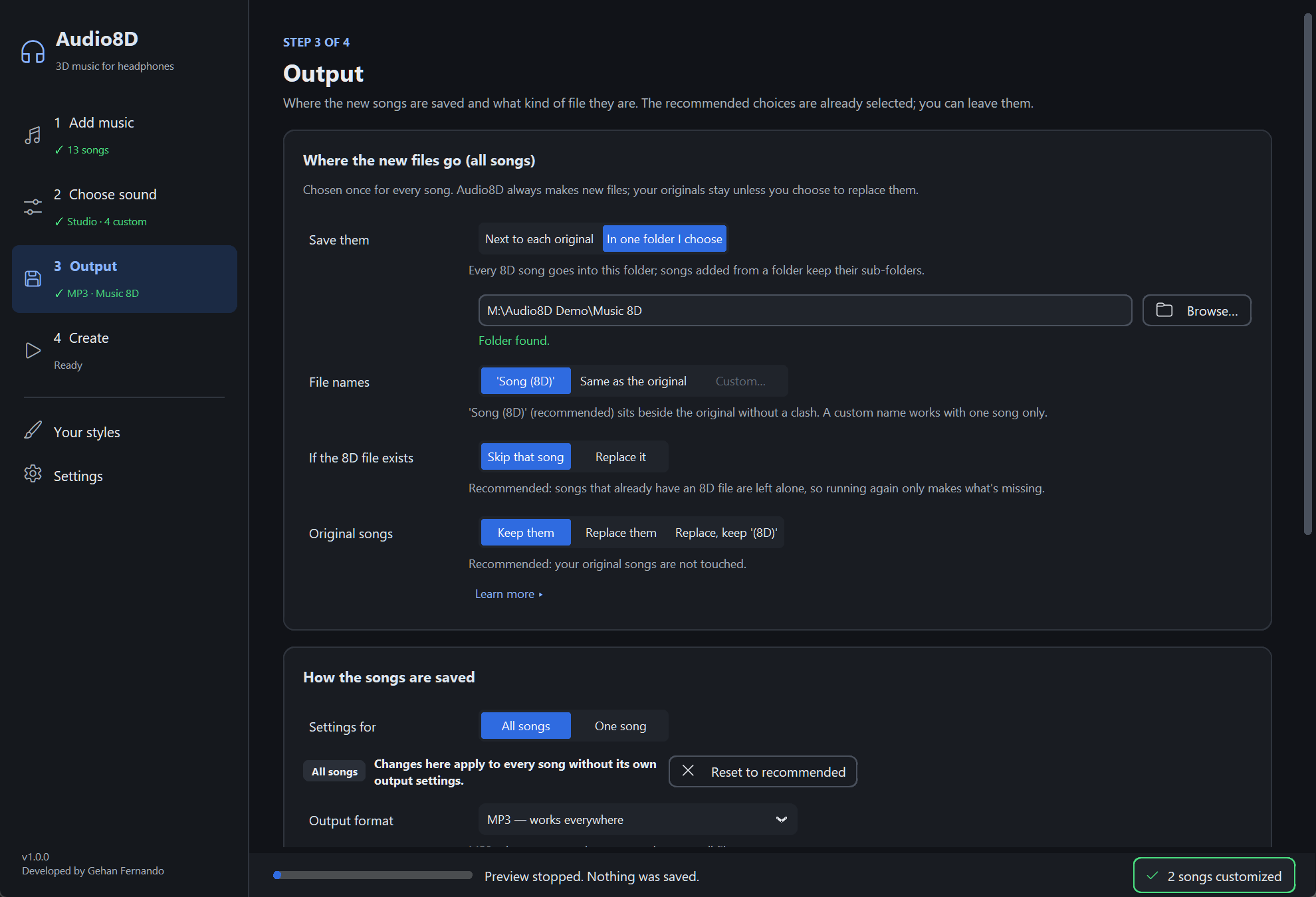Screen dimensions: 1316x897
Task: Expand the 'Learn more' disclosure
Action: (508, 594)
